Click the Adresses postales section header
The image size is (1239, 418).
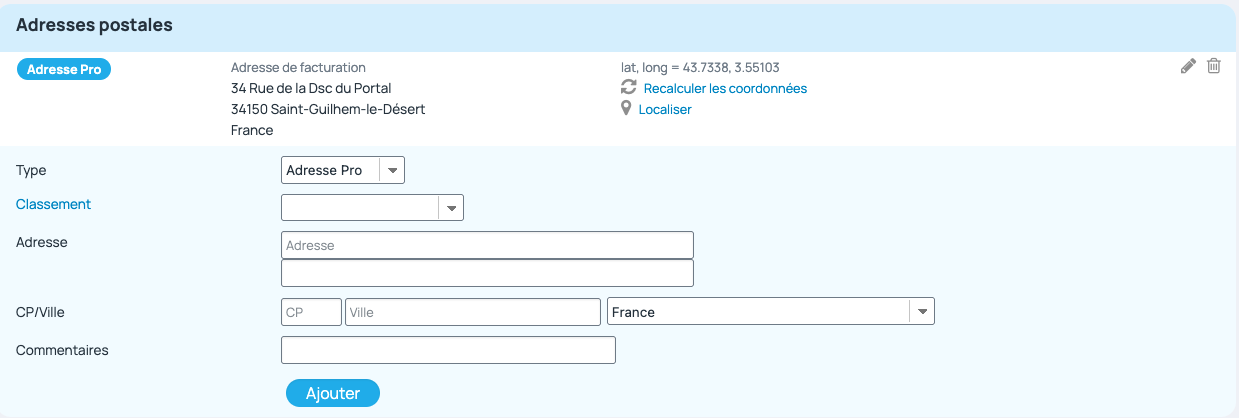tap(95, 25)
